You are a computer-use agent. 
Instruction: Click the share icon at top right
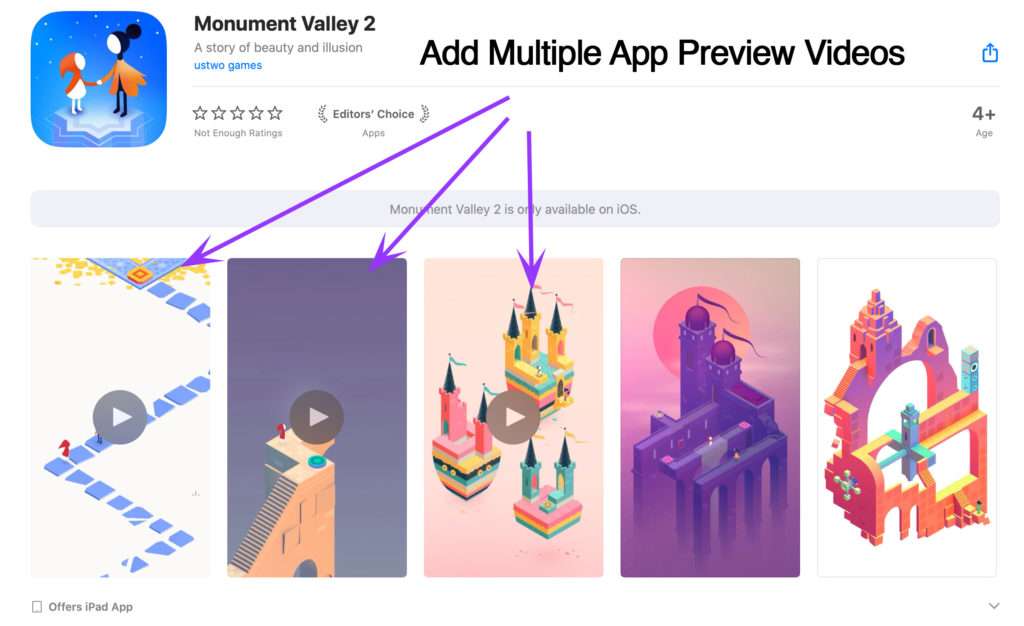point(990,53)
